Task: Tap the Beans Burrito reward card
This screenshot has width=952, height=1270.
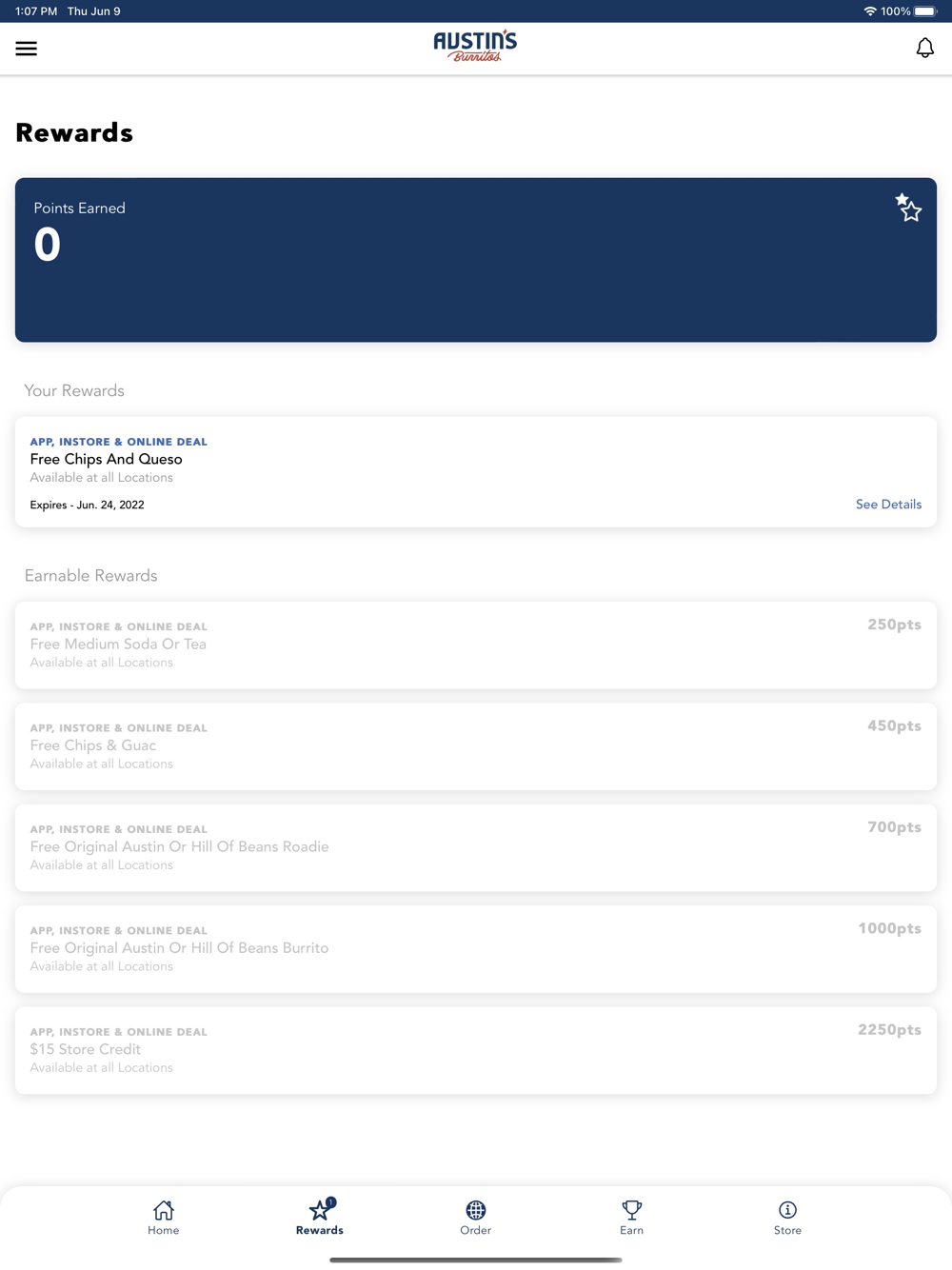Action: 476,949
